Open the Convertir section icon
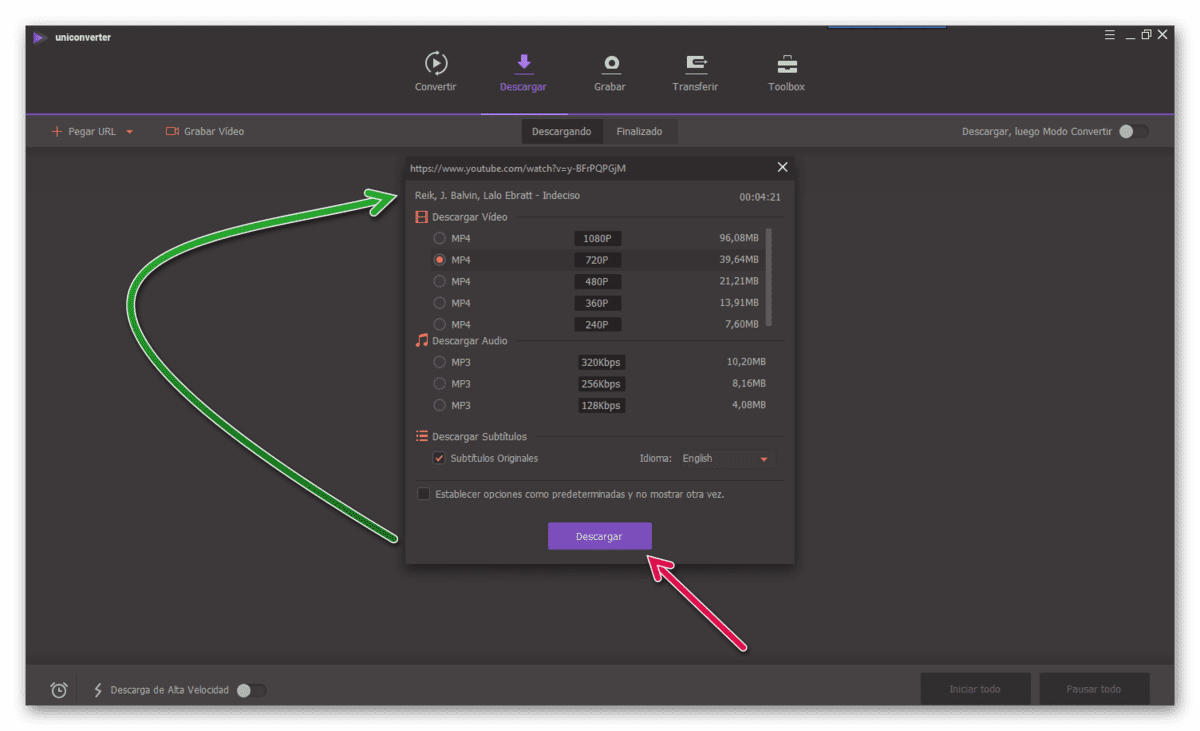Viewport: 1200px width, 731px height. (436, 64)
